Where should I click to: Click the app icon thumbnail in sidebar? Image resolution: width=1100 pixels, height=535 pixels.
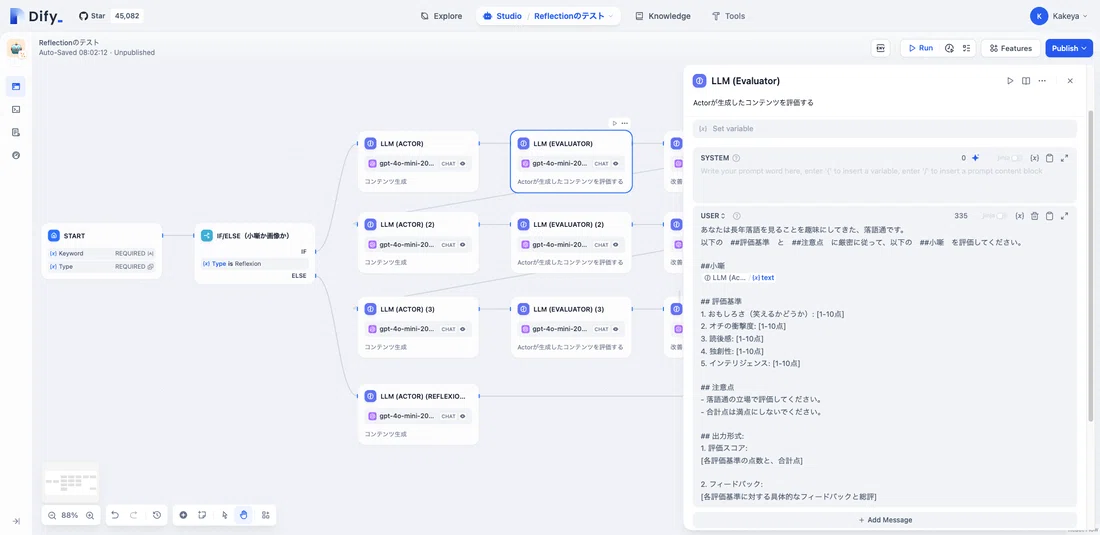tap(16, 48)
